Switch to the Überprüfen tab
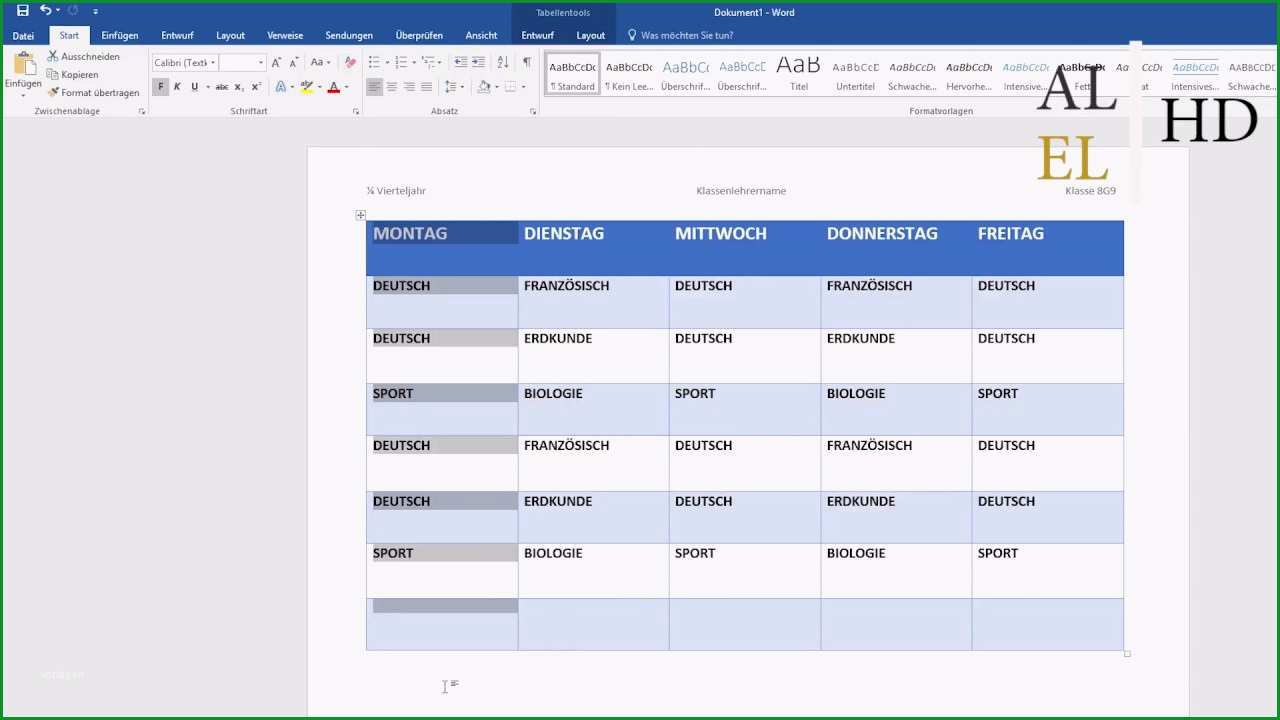 point(419,35)
